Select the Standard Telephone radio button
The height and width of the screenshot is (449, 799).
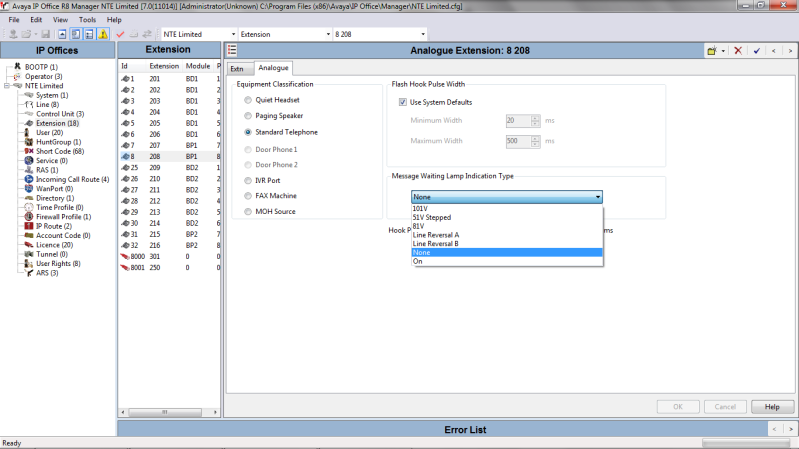click(248, 132)
